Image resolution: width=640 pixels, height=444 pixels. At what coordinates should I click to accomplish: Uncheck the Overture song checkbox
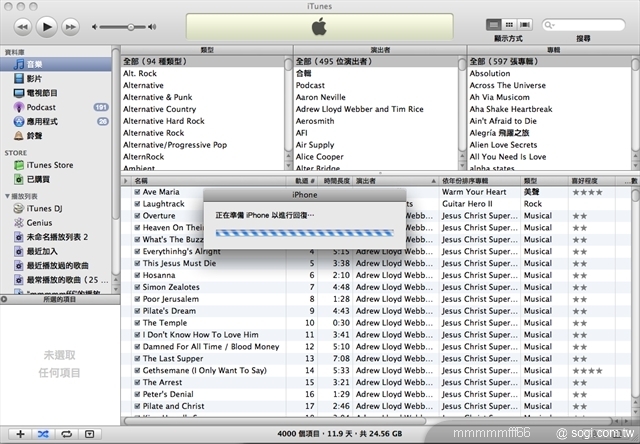click(x=137, y=215)
